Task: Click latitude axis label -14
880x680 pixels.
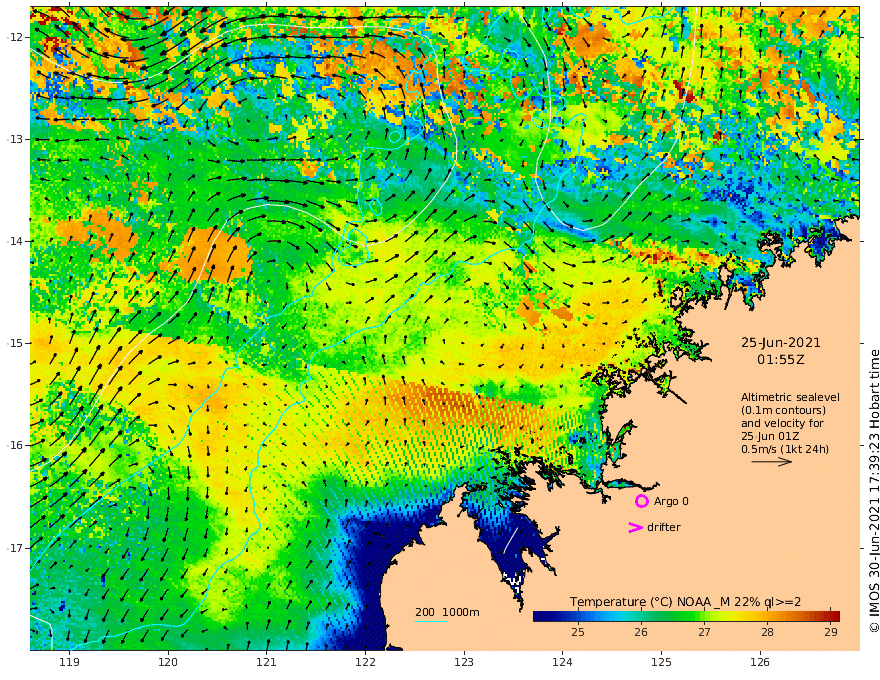Action: 14,241
